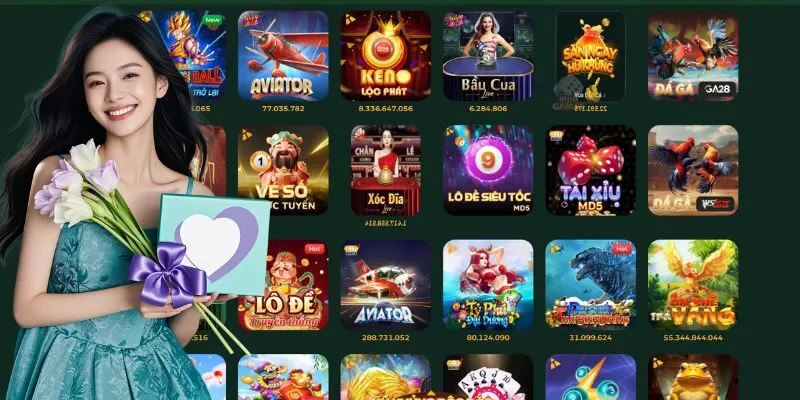The width and height of the screenshot is (800, 400).
Task: Select Lô Đề Siêu Tốc MD5 game
Action: (488, 170)
